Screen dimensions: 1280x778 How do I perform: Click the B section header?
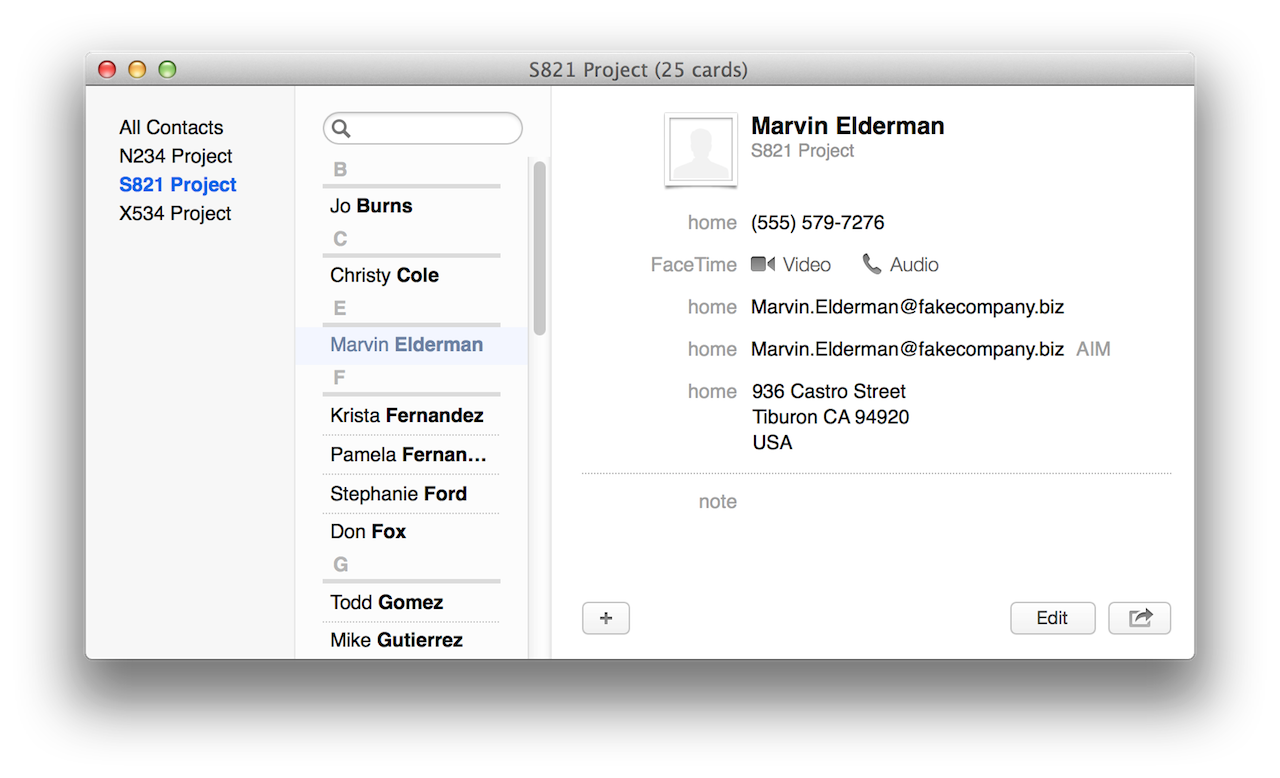coord(340,170)
